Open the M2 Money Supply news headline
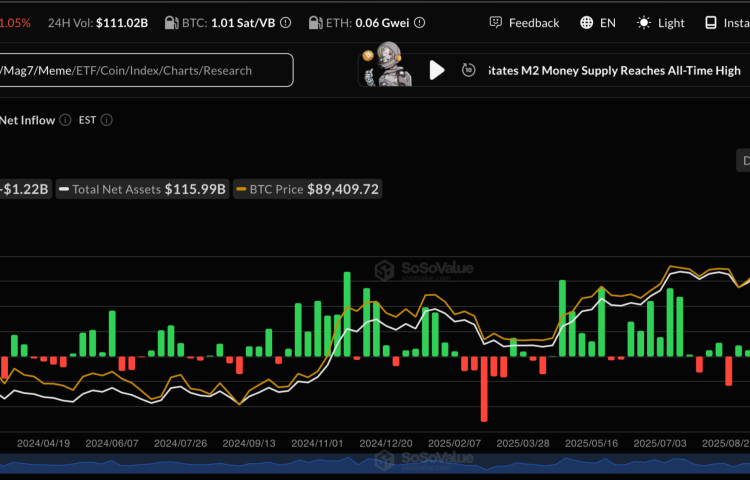This screenshot has height=480, width=750. (x=614, y=70)
